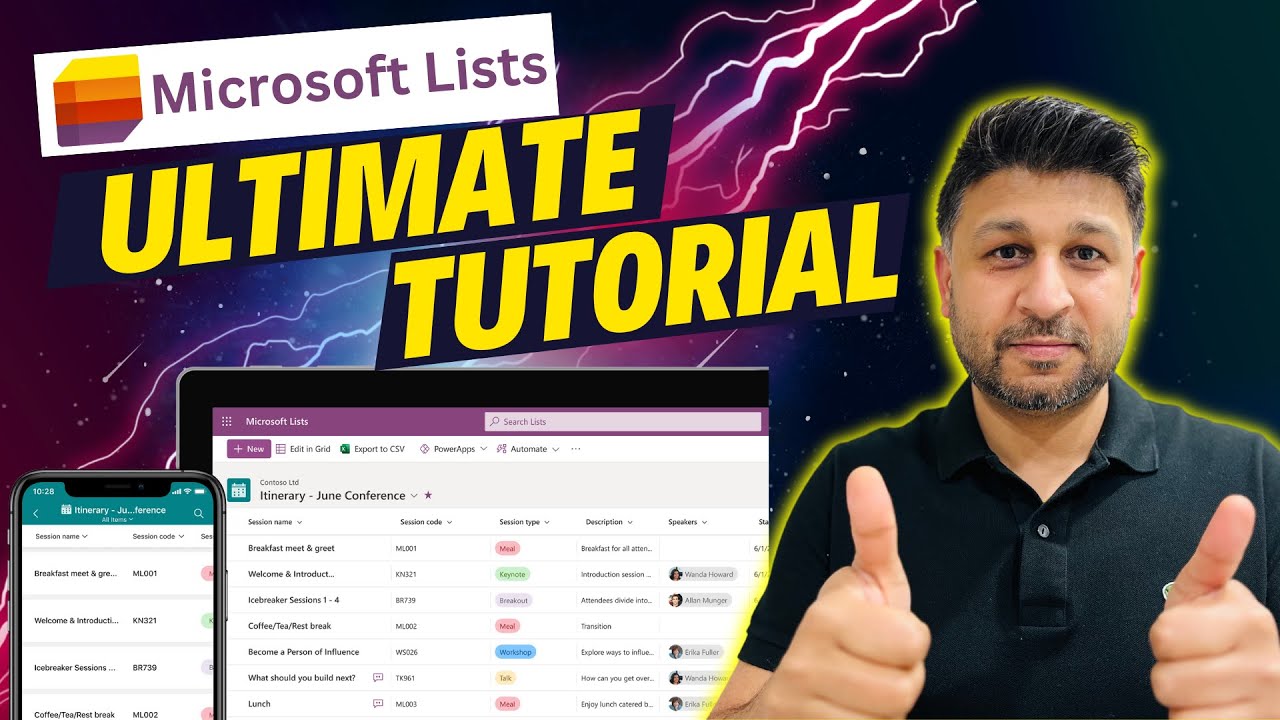Click the Allan Munger speaker chip
This screenshot has height=720, width=1280.
(x=700, y=600)
